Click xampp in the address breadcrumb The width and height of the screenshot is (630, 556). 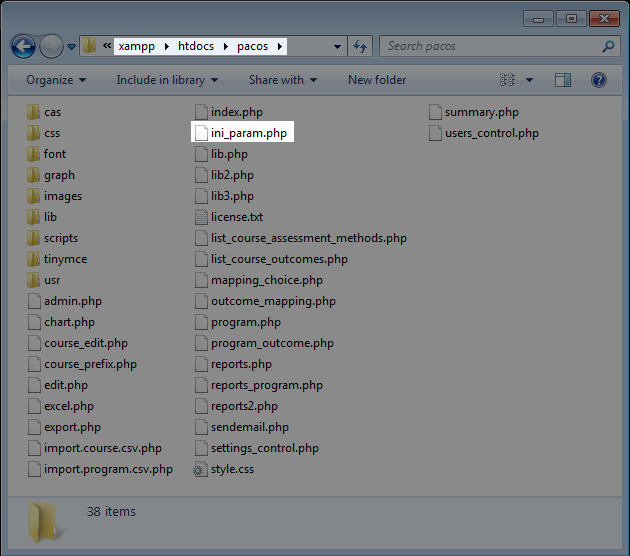[x=137, y=46]
